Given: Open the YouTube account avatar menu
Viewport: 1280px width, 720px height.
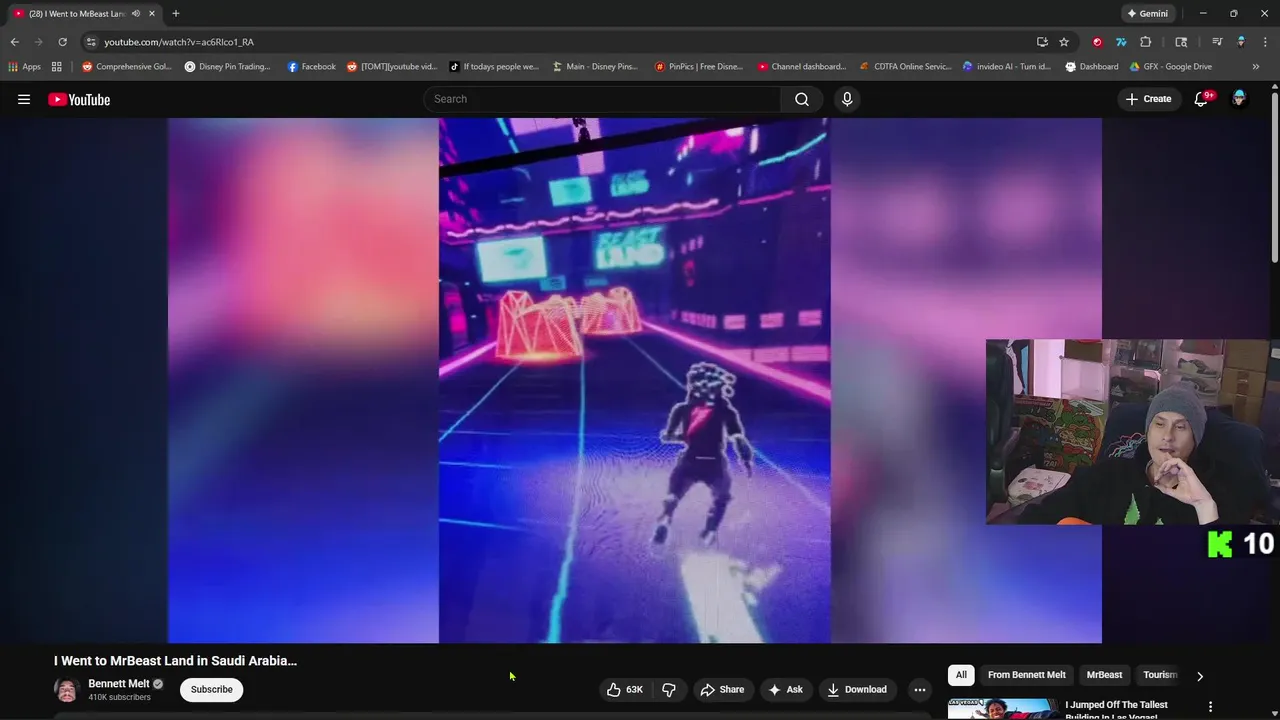Looking at the screenshot, I should 1239,99.
